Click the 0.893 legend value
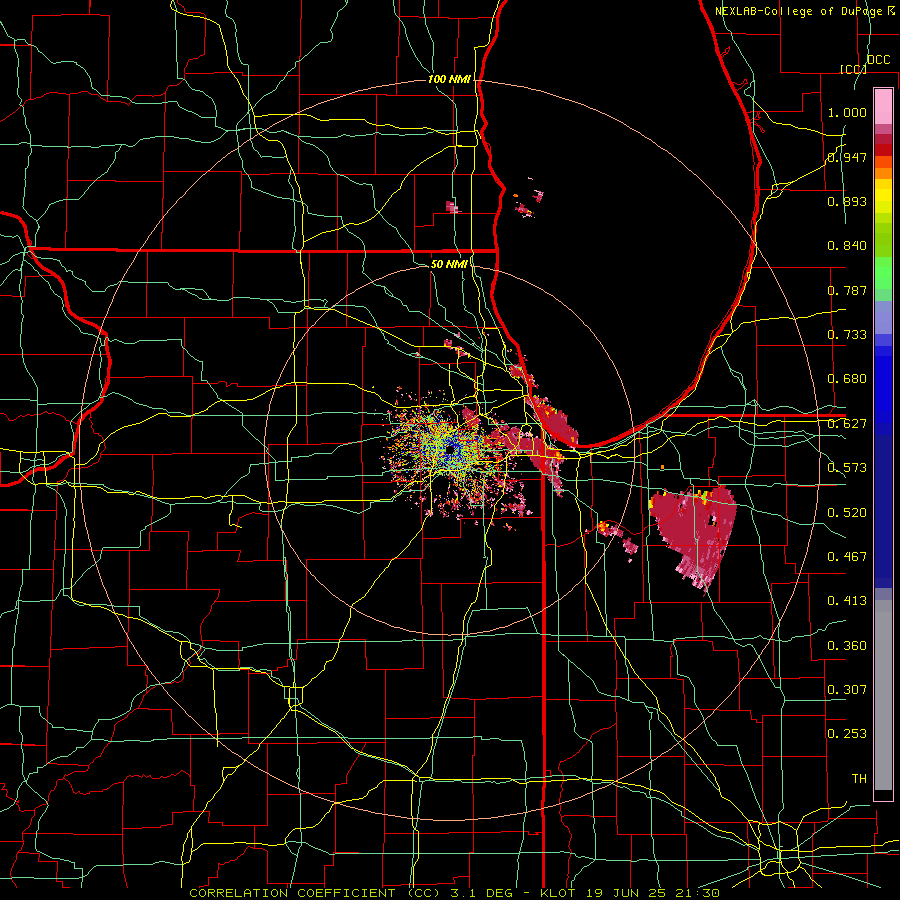This screenshot has height=900, width=900. pos(847,201)
